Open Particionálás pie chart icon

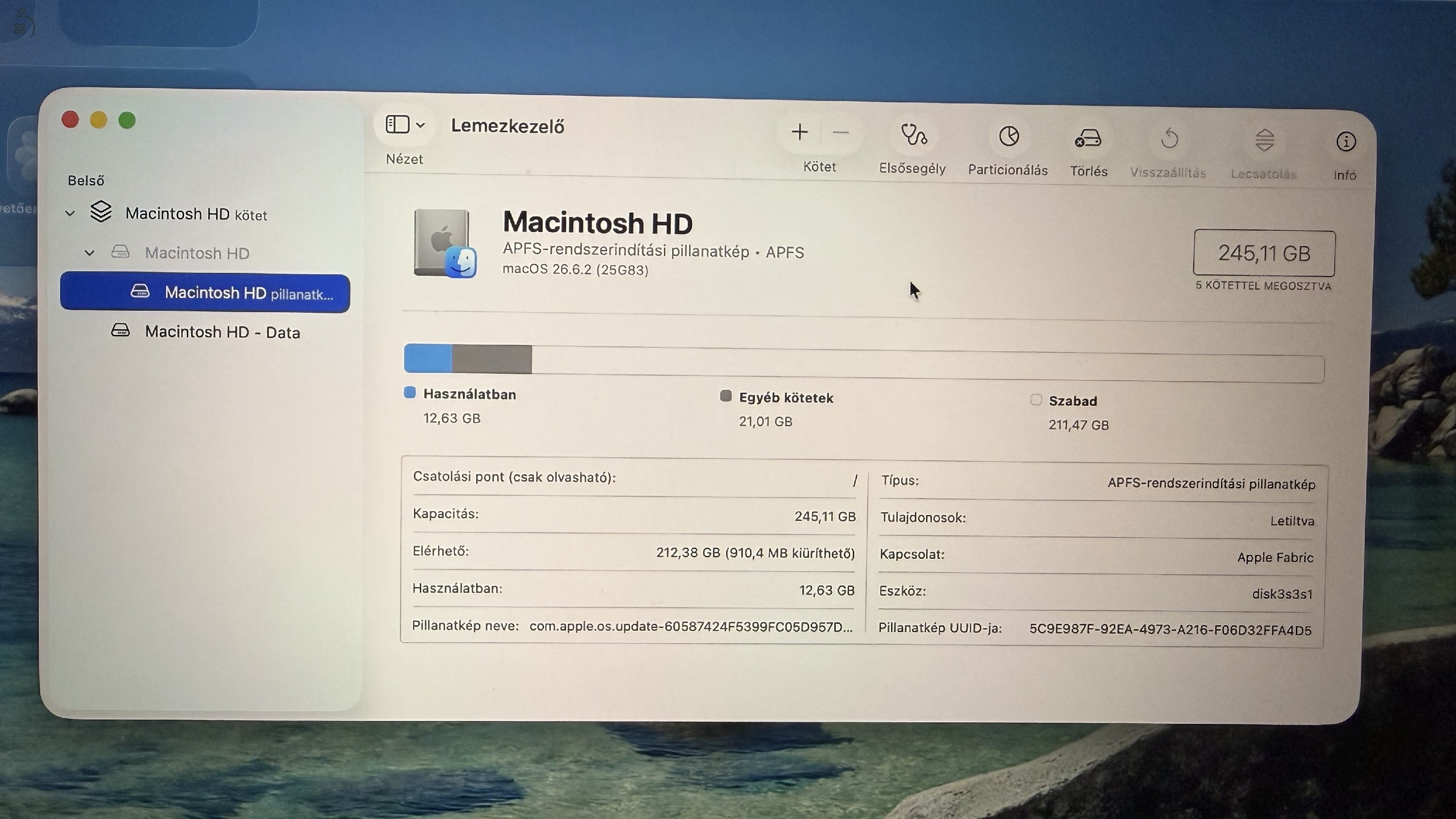[x=1009, y=136]
